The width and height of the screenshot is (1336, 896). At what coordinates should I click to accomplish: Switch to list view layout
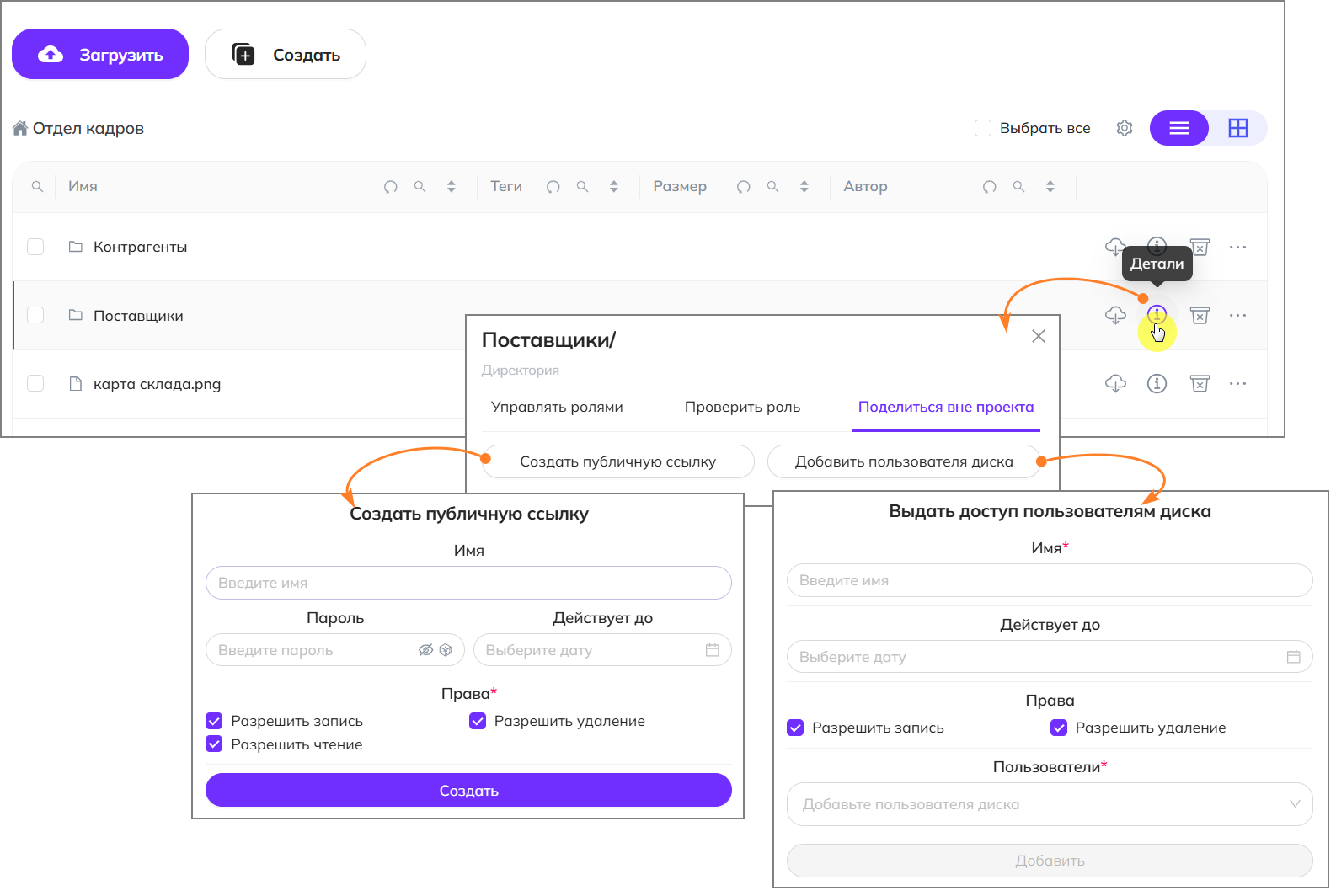click(x=1178, y=128)
